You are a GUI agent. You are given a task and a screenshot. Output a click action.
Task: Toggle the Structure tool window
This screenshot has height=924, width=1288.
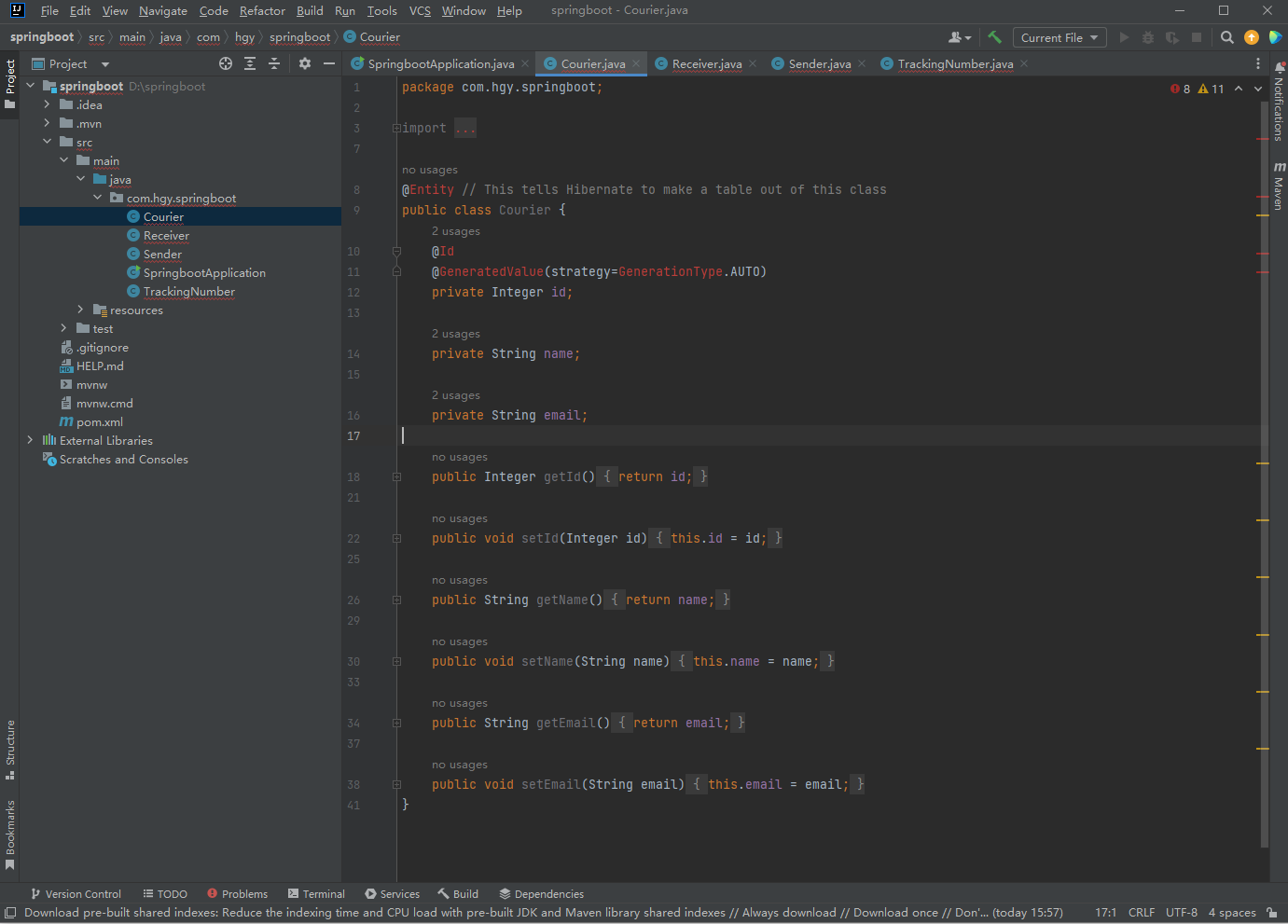click(10, 748)
